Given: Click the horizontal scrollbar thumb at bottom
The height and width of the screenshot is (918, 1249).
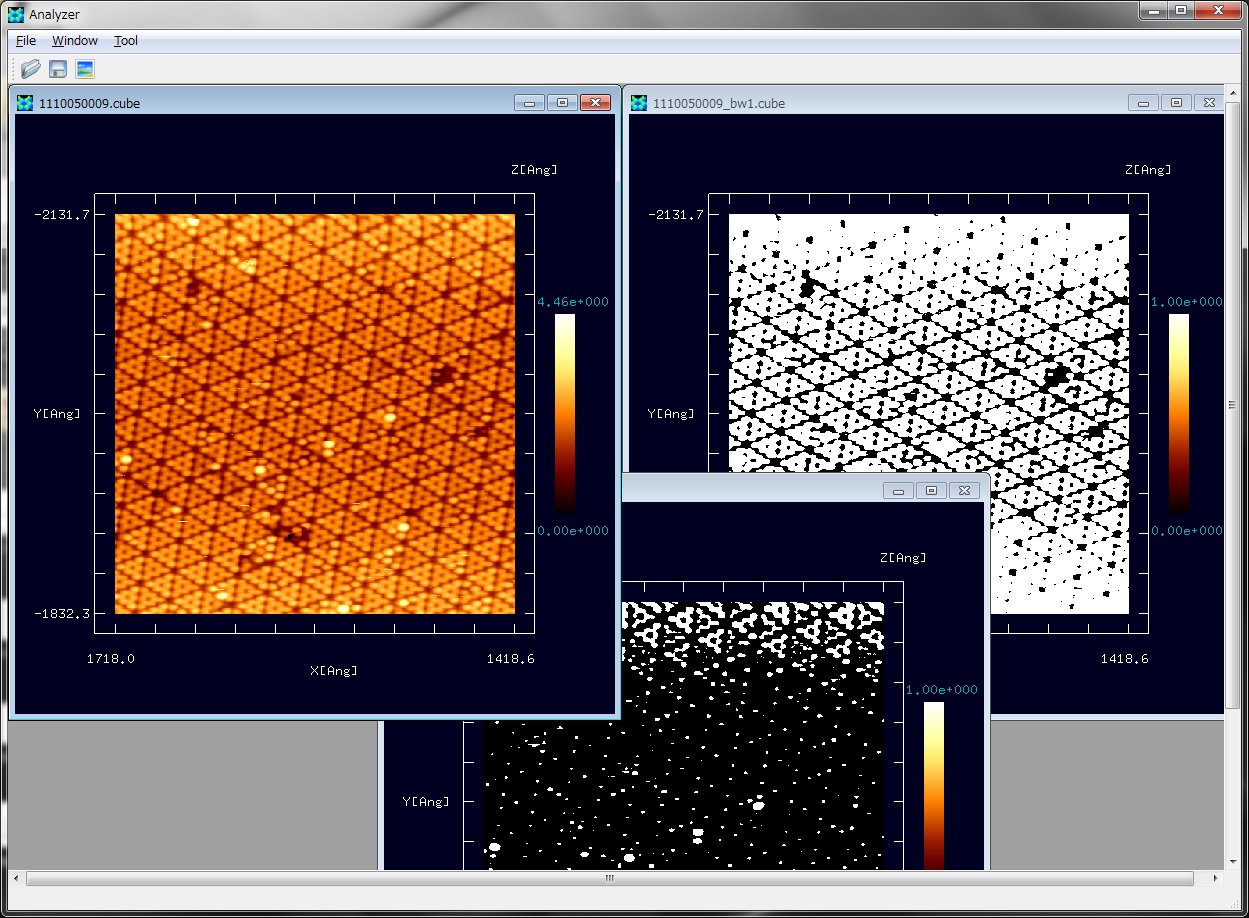Looking at the screenshot, I should coord(610,879).
